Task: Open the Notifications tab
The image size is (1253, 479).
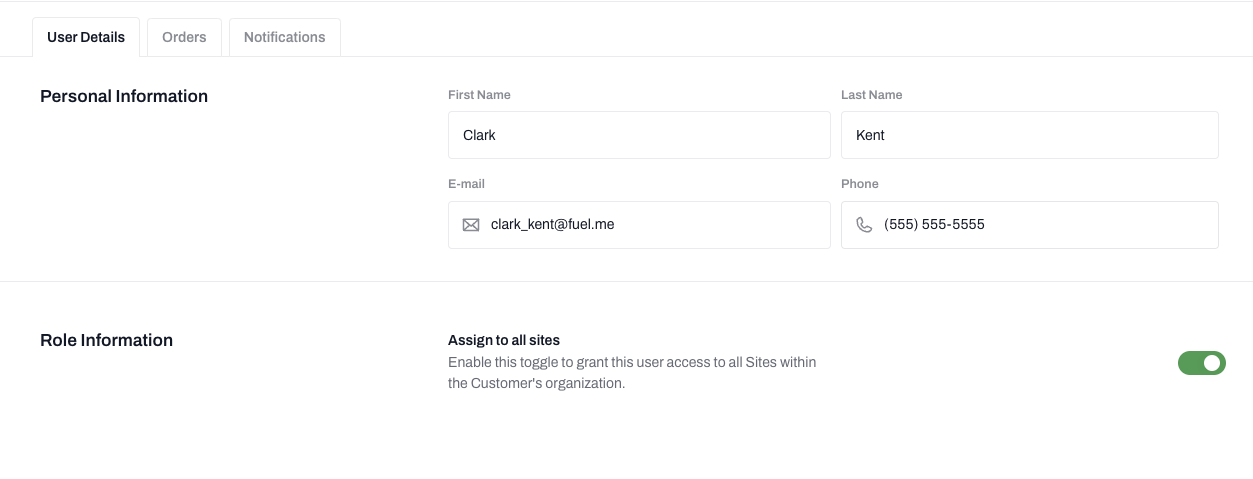Action: (x=284, y=37)
